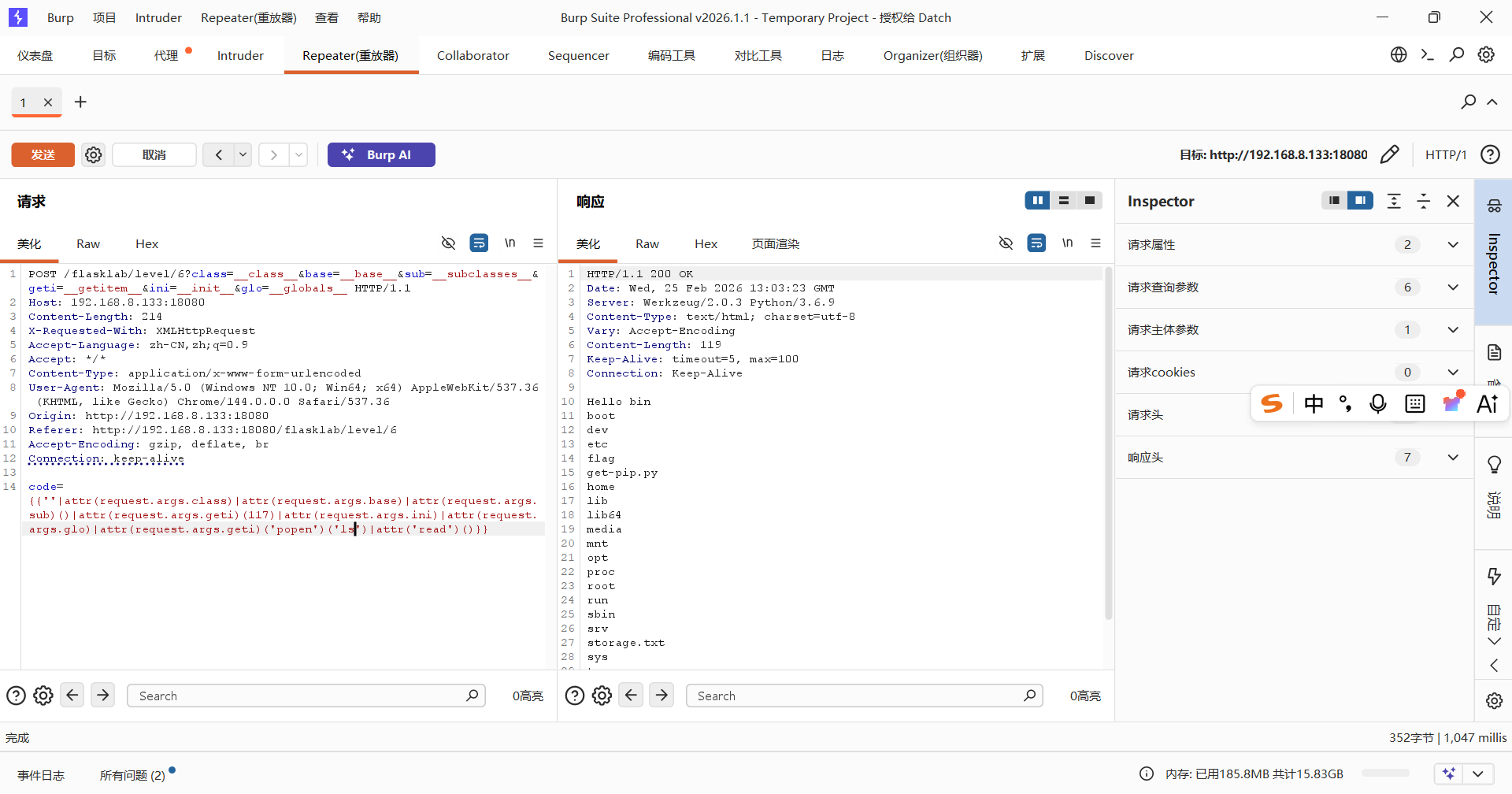The height and width of the screenshot is (794, 1512).
Task: Open the Burp AI status dropdown chevron
Action: point(1478,774)
